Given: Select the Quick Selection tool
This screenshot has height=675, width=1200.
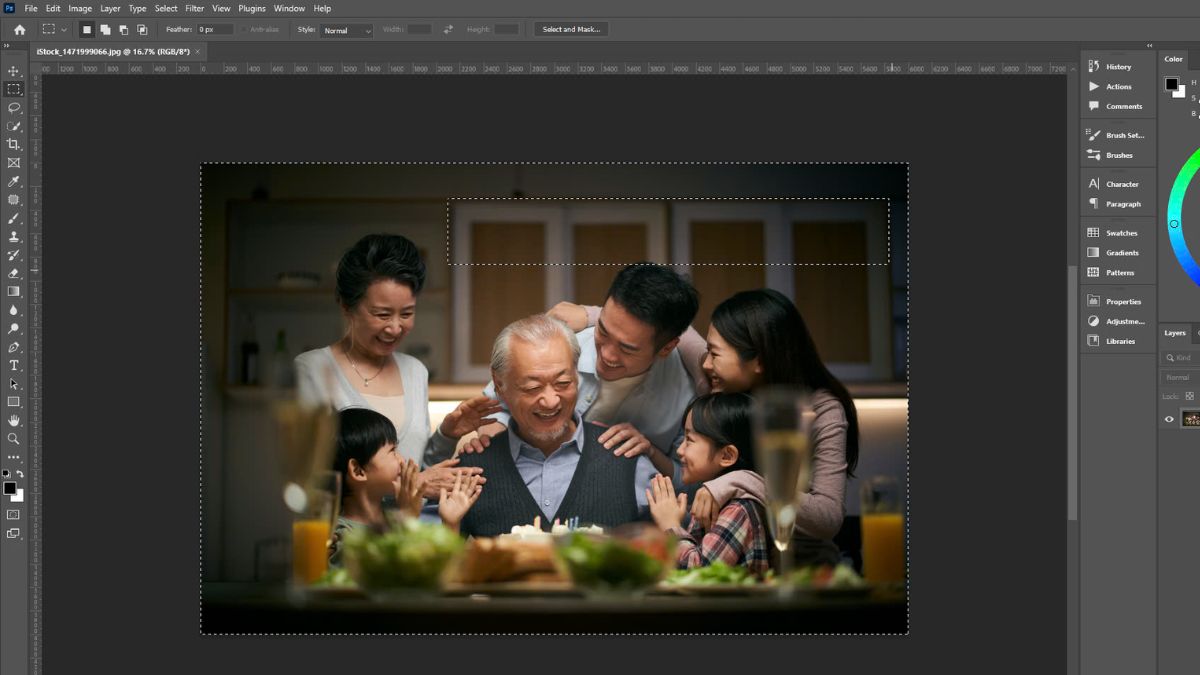Looking at the screenshot, I should (x=13, y=126).
